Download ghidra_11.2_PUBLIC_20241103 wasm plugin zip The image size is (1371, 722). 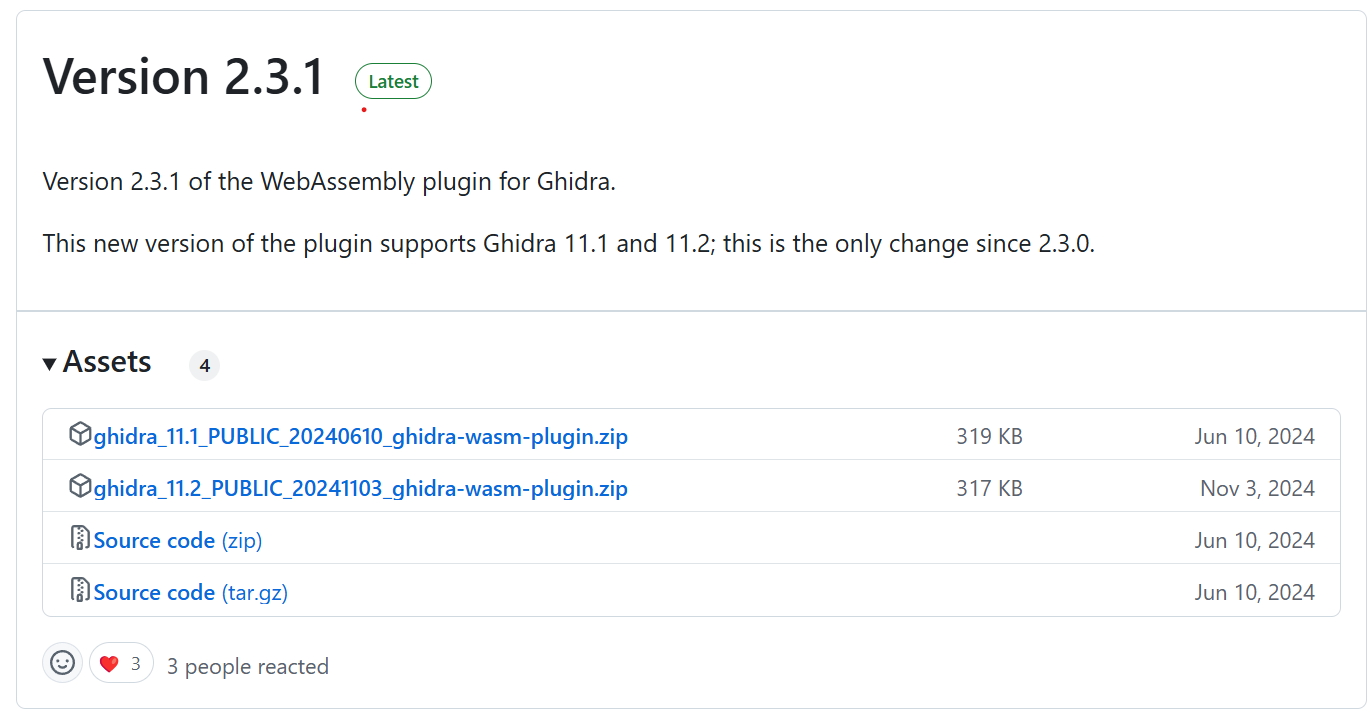click(361, 489)
